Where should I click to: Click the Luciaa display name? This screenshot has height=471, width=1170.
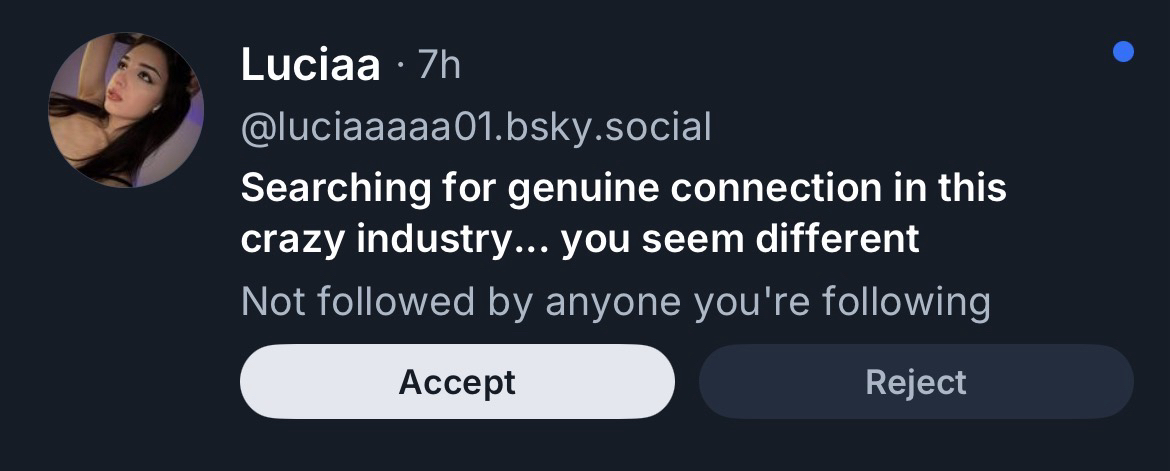[x=310, y=66]
